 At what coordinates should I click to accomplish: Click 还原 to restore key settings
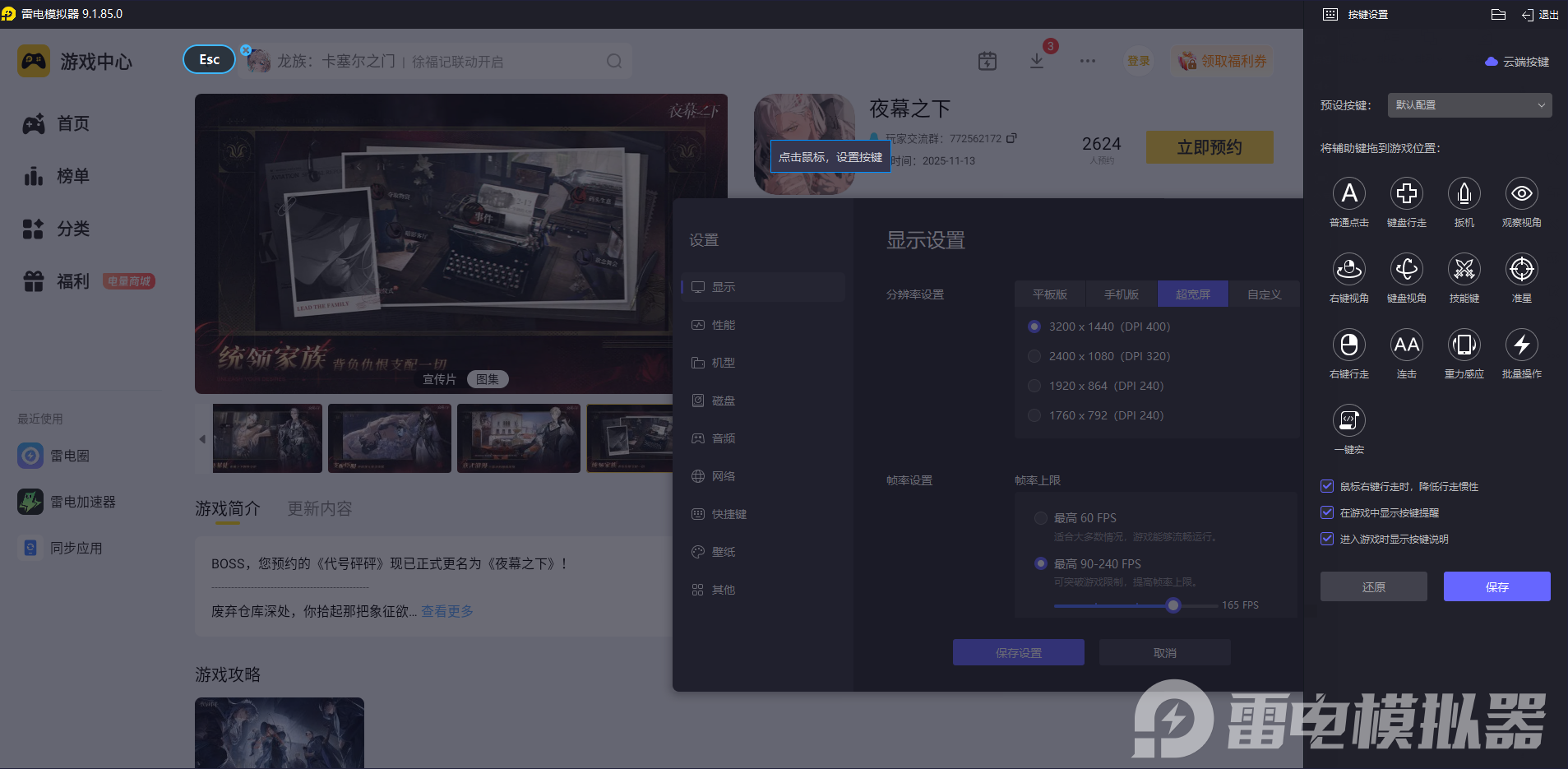pyautogui.click(x=1373, y=586)
